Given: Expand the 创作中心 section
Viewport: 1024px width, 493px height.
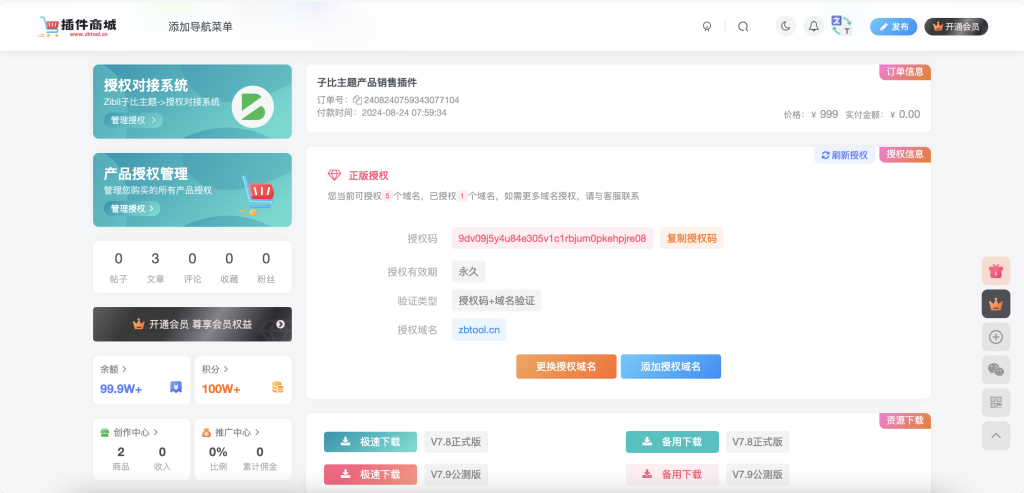Looking at the screenshot, I should pyautogui.click(x=129, y=432).
